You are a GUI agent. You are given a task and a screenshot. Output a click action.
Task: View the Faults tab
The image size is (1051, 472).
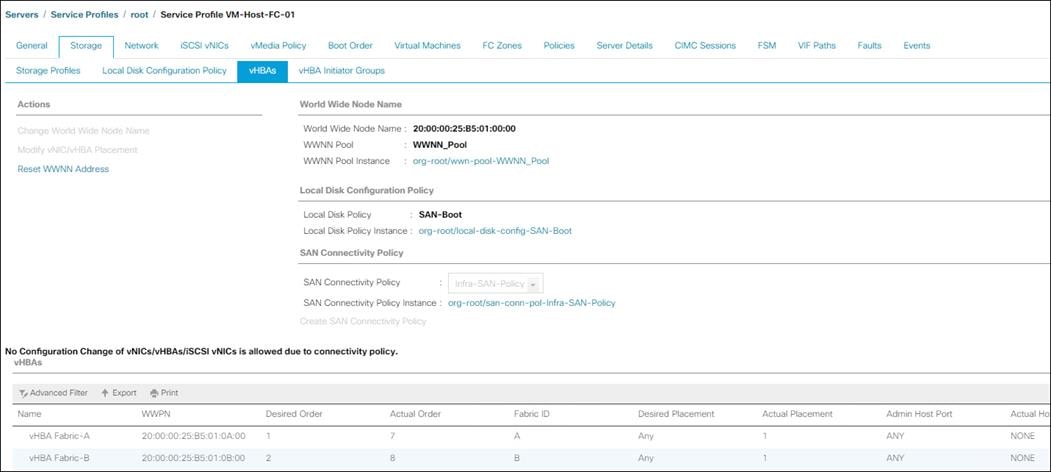869,46
